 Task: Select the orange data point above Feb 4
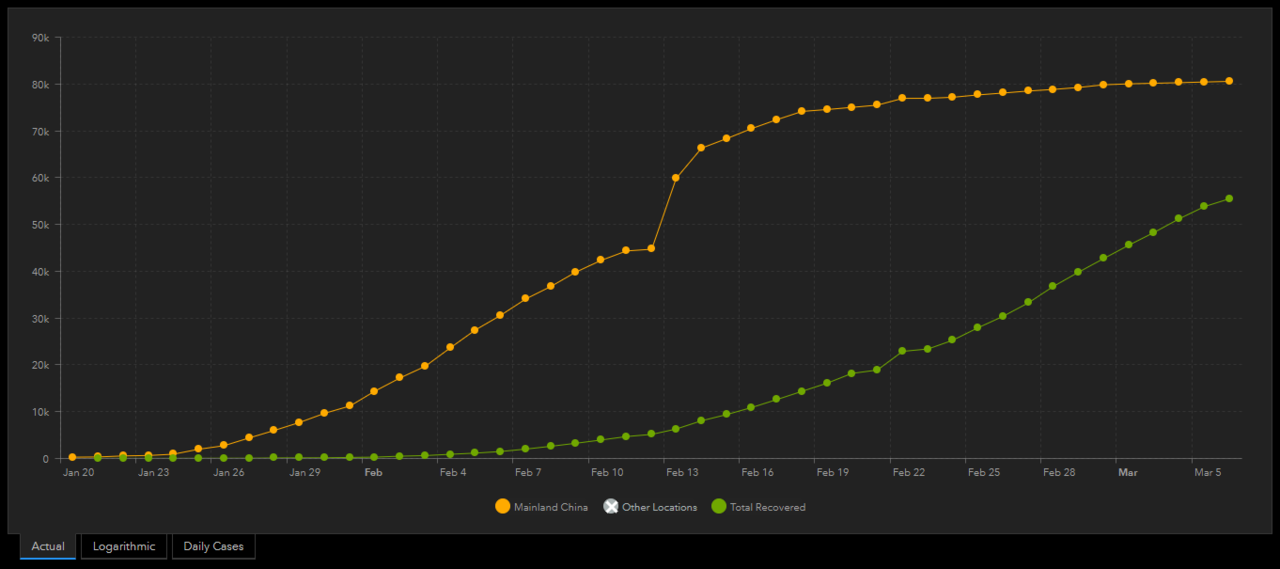pos(450,347)
